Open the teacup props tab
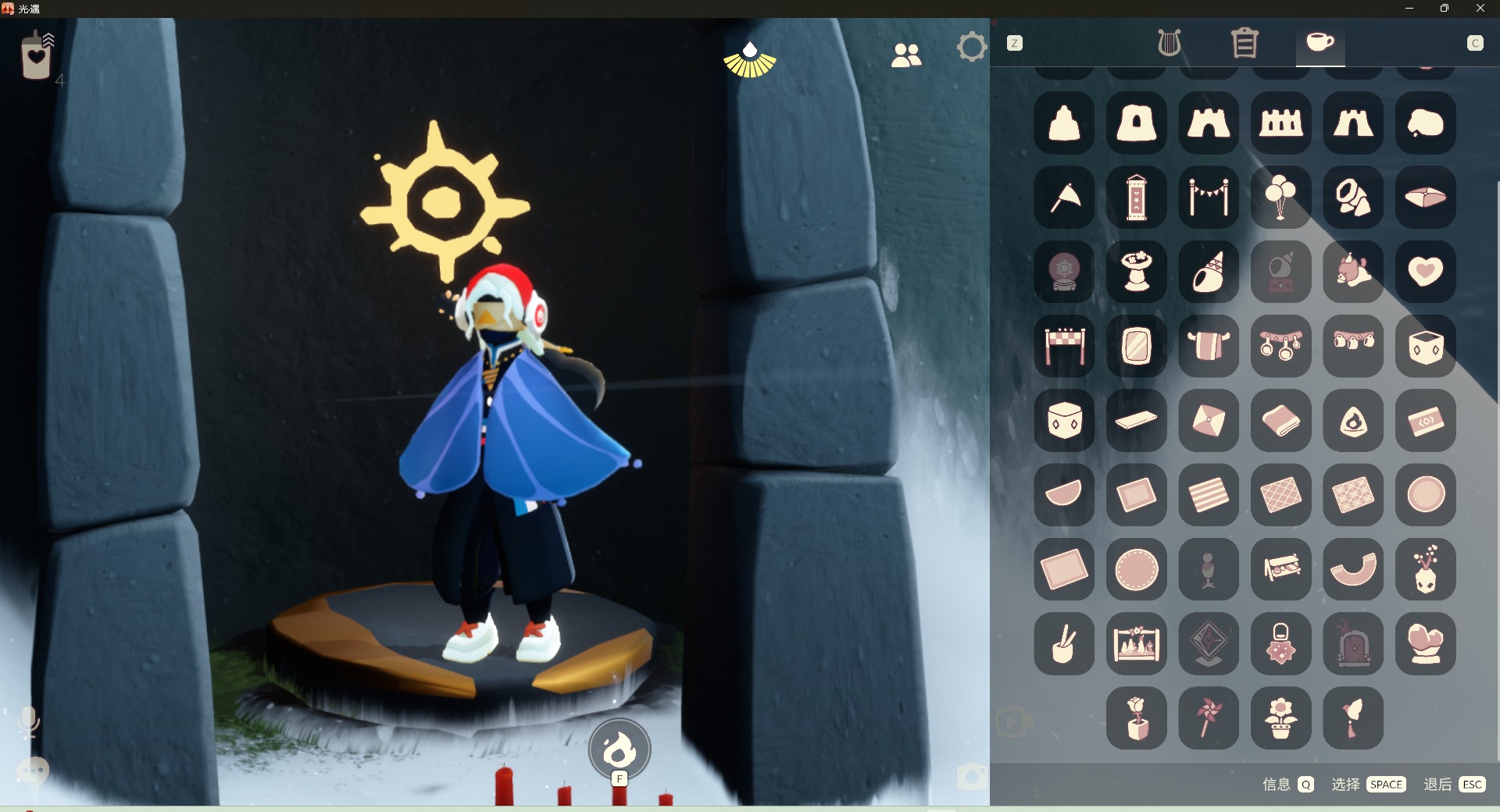The image size is (1500, 812). [1320, 42]
